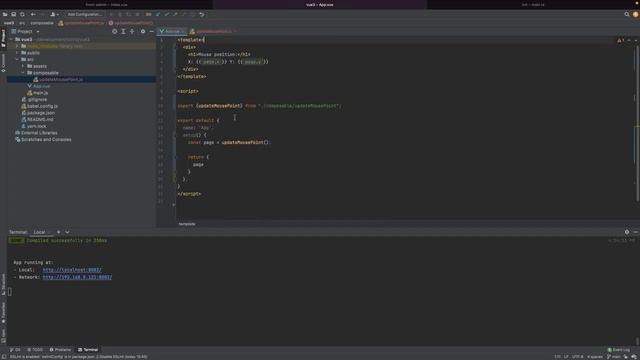Viewport: 640px width, 360px height.
Task: Click the 4 spaces indent status entry
Action: [x=595, y=357]
